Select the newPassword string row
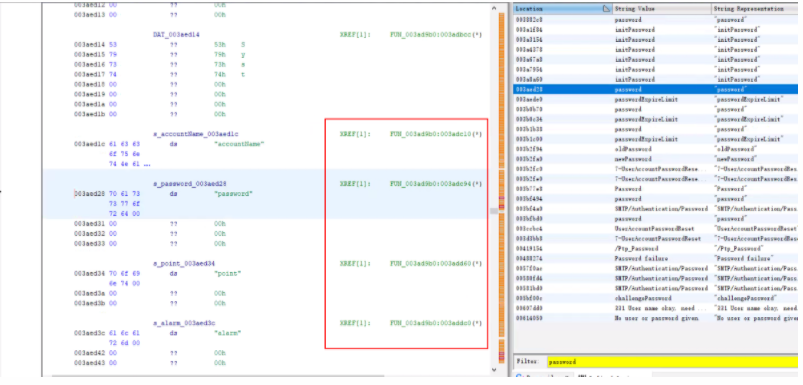803x385 pixels. pos(656,159)
